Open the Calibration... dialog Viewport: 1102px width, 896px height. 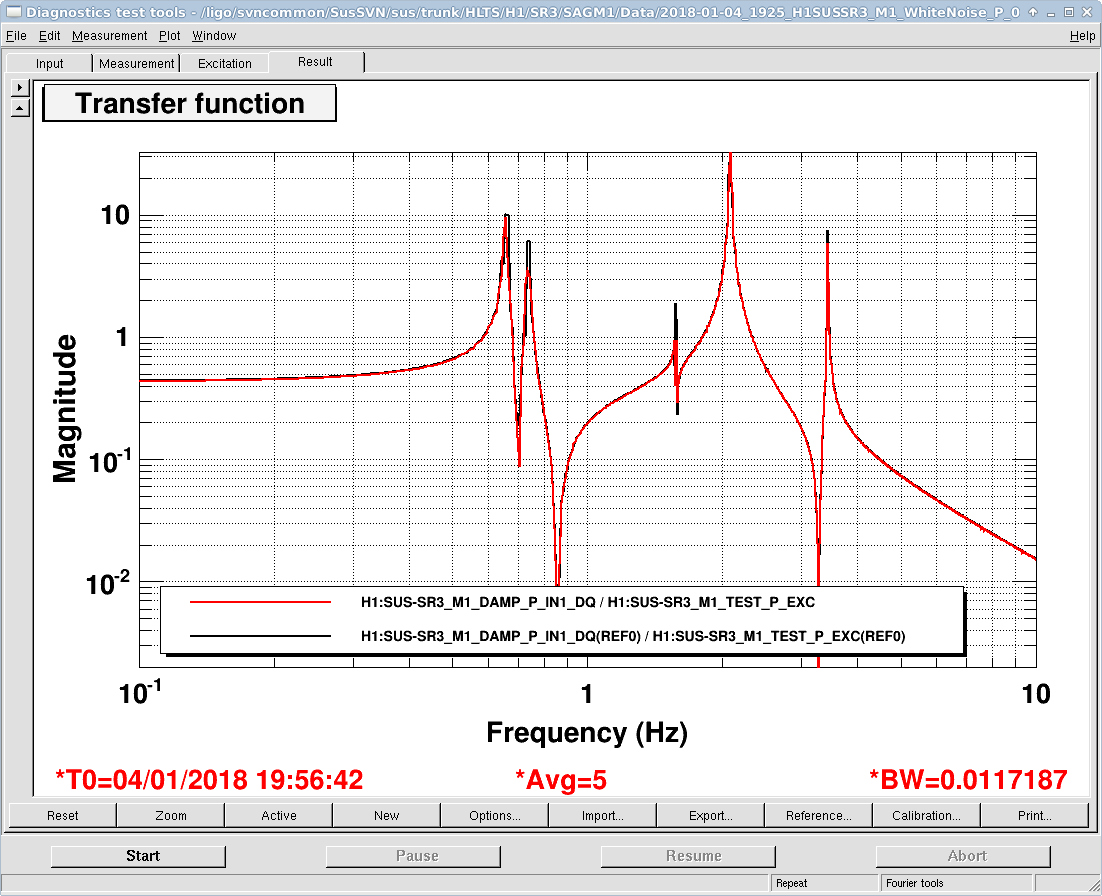(x=926, y=815)
